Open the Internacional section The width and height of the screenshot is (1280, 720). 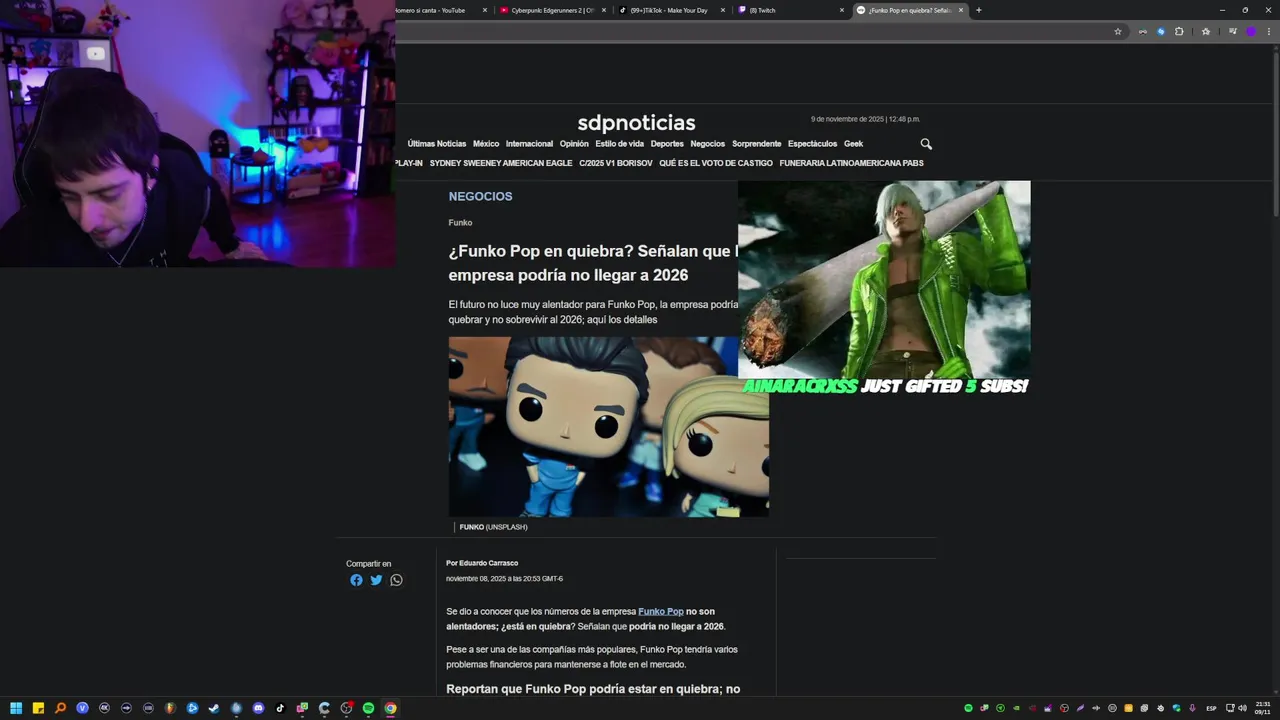click(x=529, y=144)
